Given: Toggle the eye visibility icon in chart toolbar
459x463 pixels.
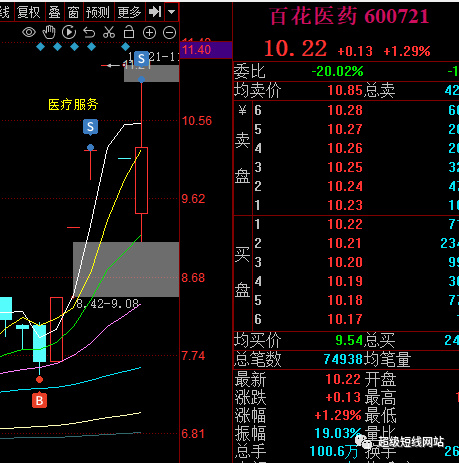Looking at the screenshot, I should point(29,33).
